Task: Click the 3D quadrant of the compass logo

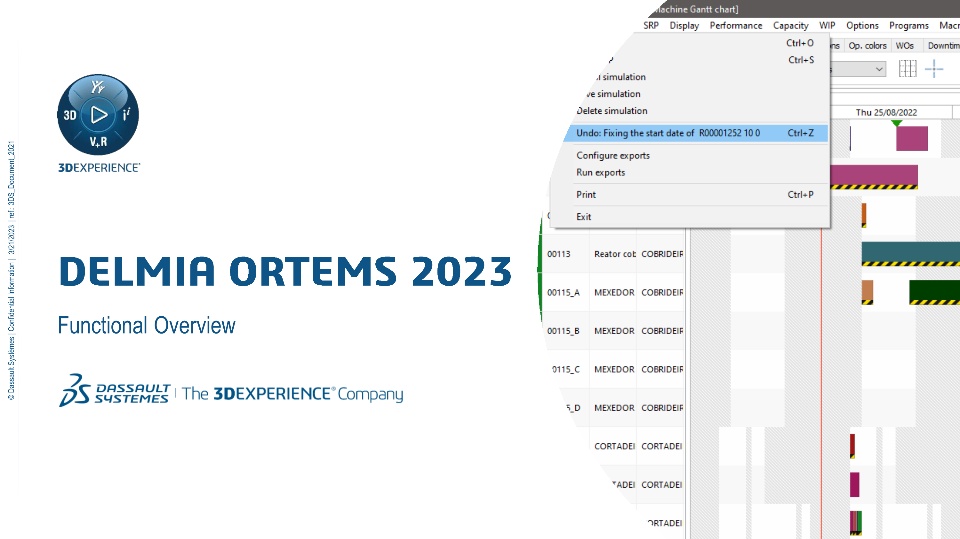Action: [70, 115]
